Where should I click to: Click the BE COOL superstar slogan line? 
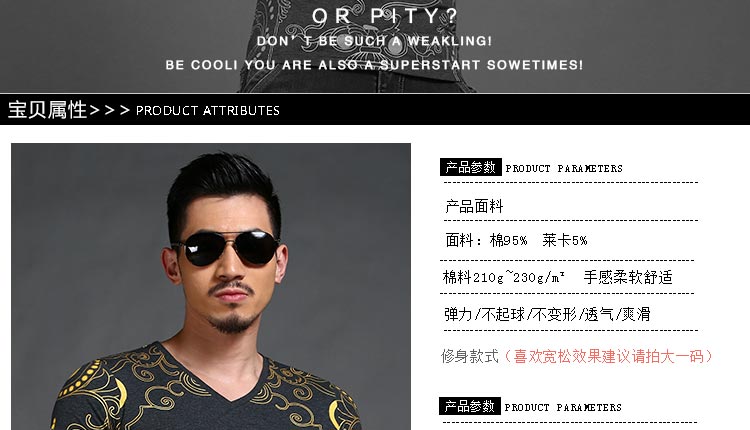(374, 65)
